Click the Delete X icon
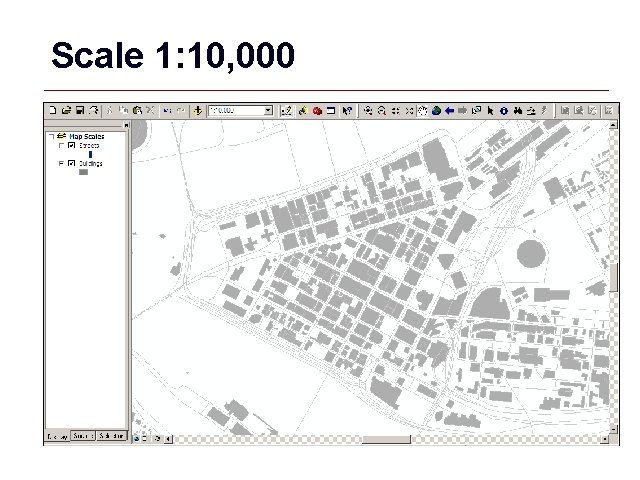This screenshot has height=480, width=640. [x=151, y=110]
